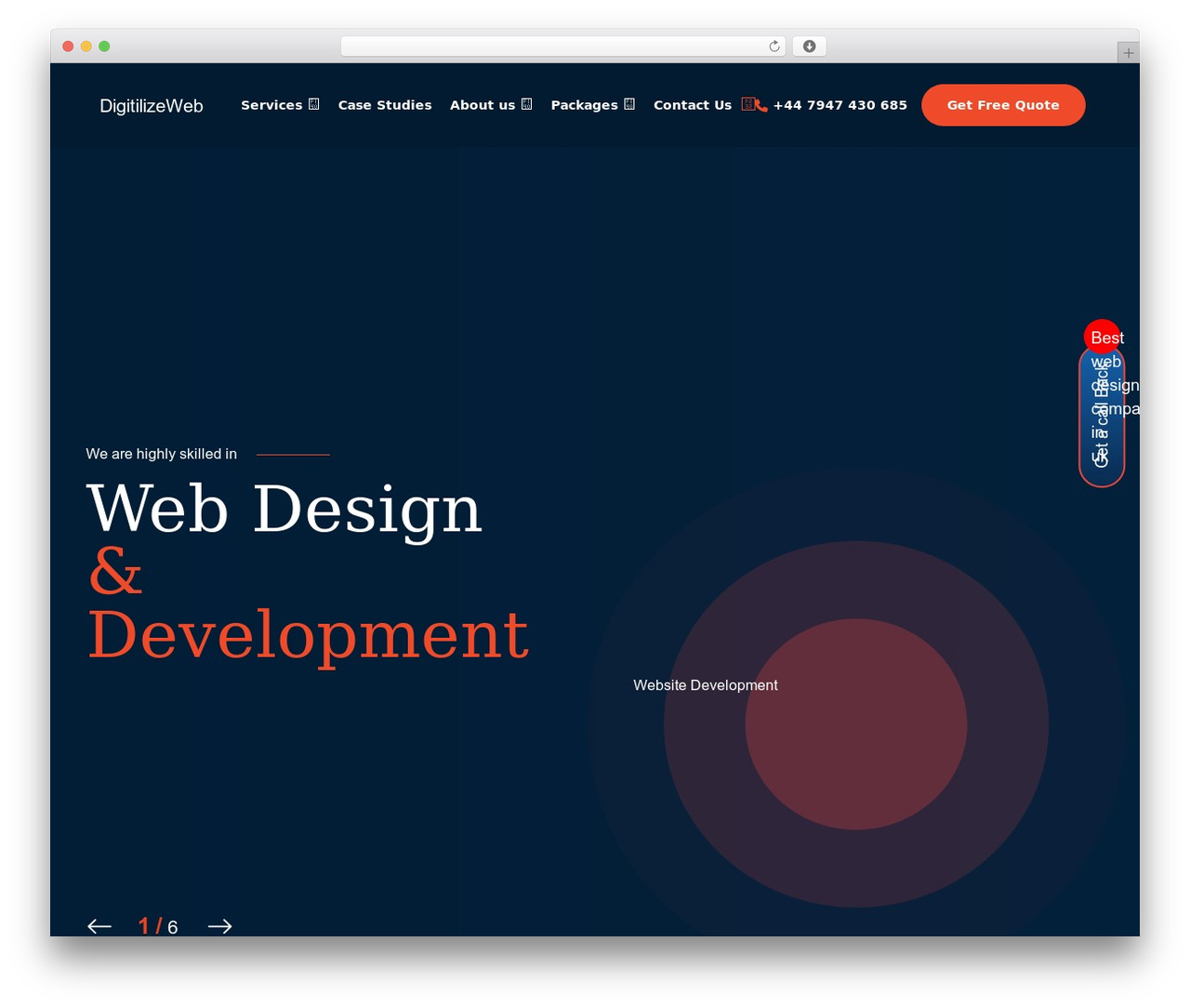Click the red phone icon
This screenshot has height=1008, width=1190.
761,106
